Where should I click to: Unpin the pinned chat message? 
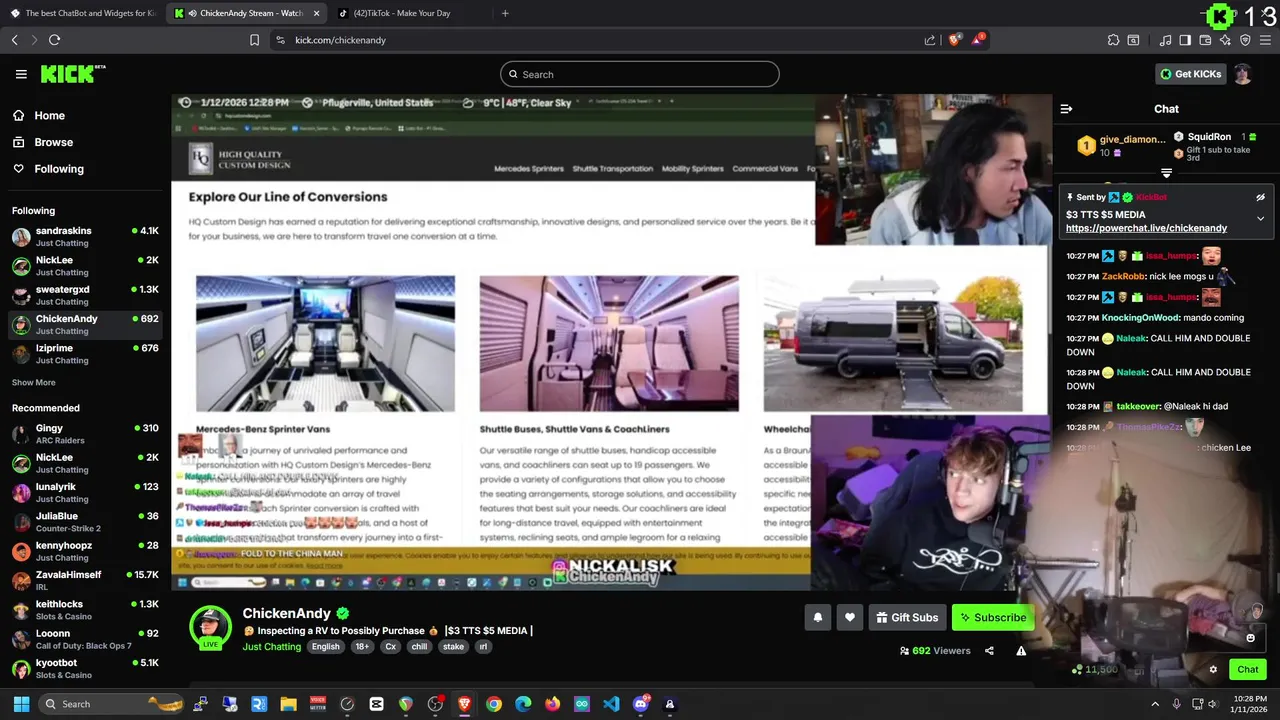1260,197
